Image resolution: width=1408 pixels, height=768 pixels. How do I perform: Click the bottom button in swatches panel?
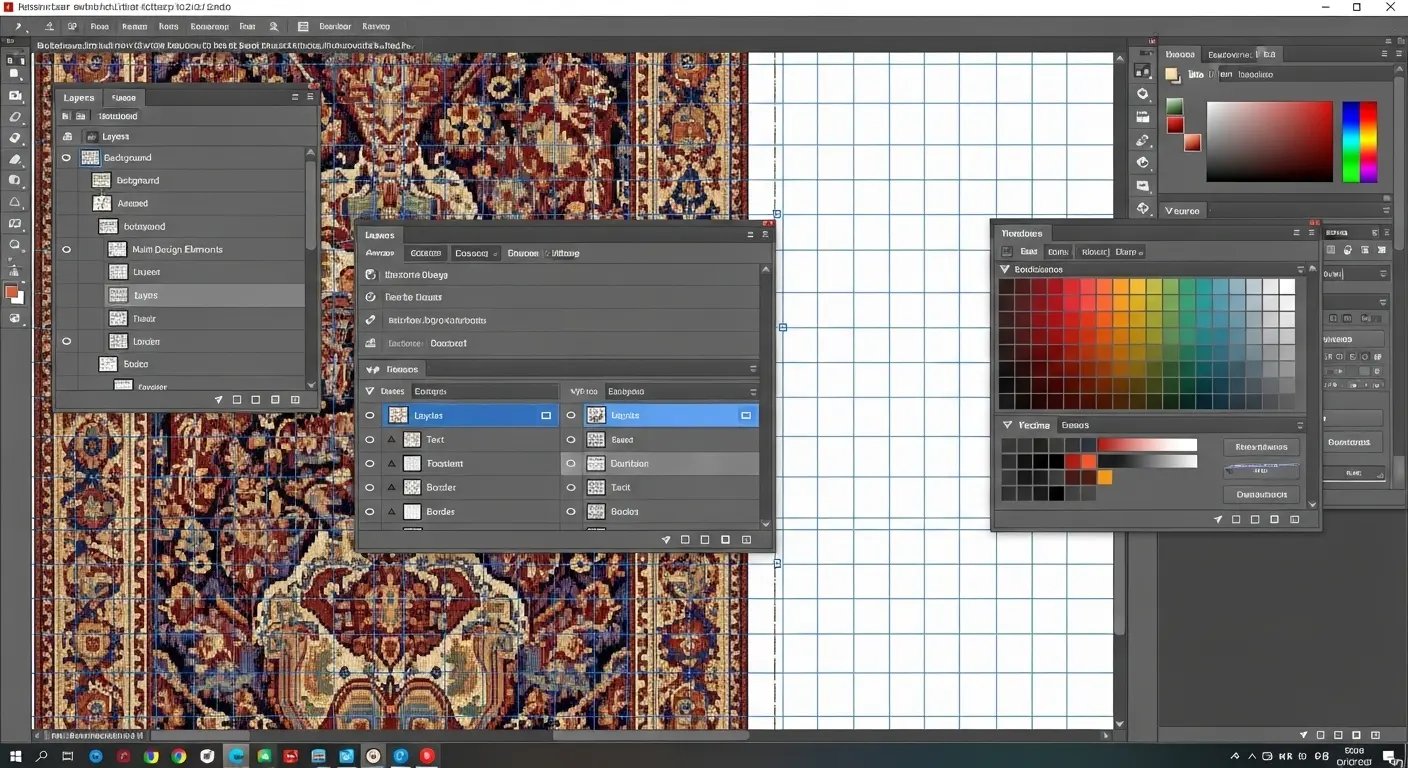[1261, 494]
